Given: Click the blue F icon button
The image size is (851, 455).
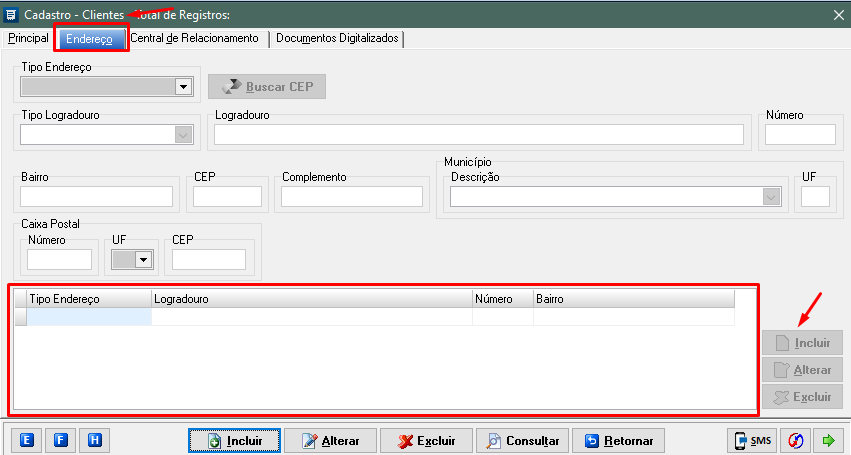Looking at the screenshot, I should click(61, 440).
